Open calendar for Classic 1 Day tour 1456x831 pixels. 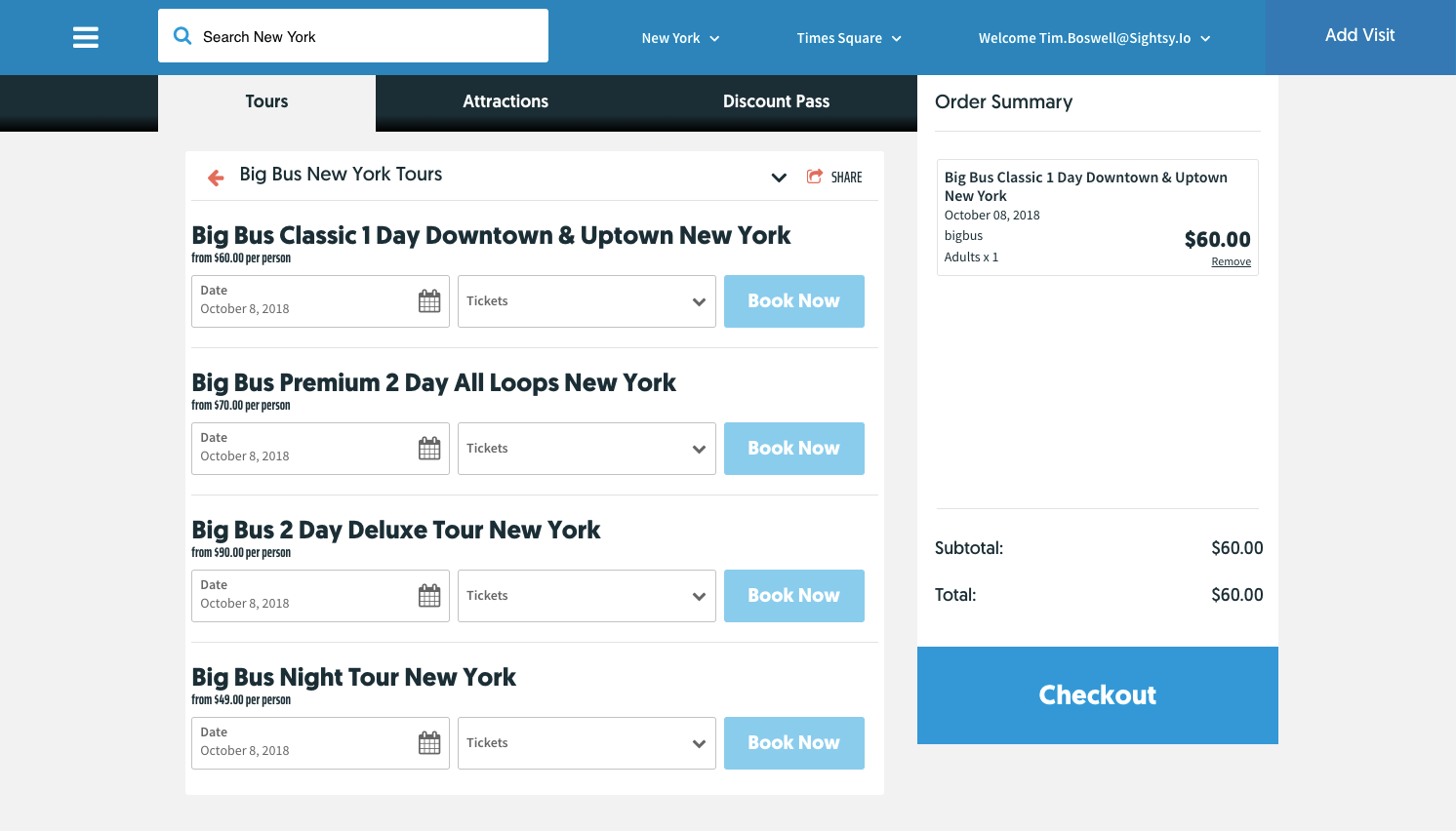coord(429,301)
